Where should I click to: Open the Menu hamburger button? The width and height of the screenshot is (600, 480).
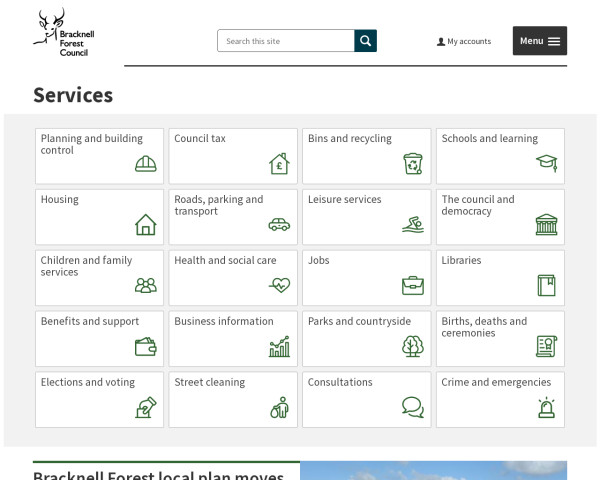540,41
